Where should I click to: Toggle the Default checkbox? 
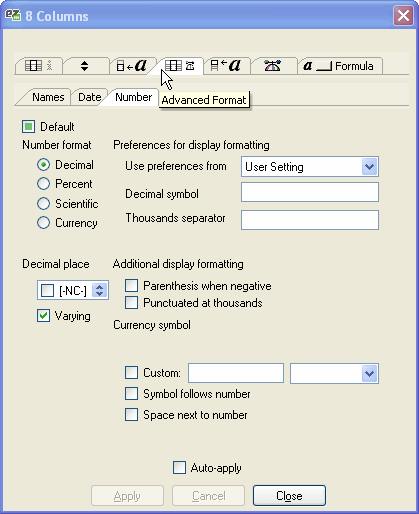[28, 127]
